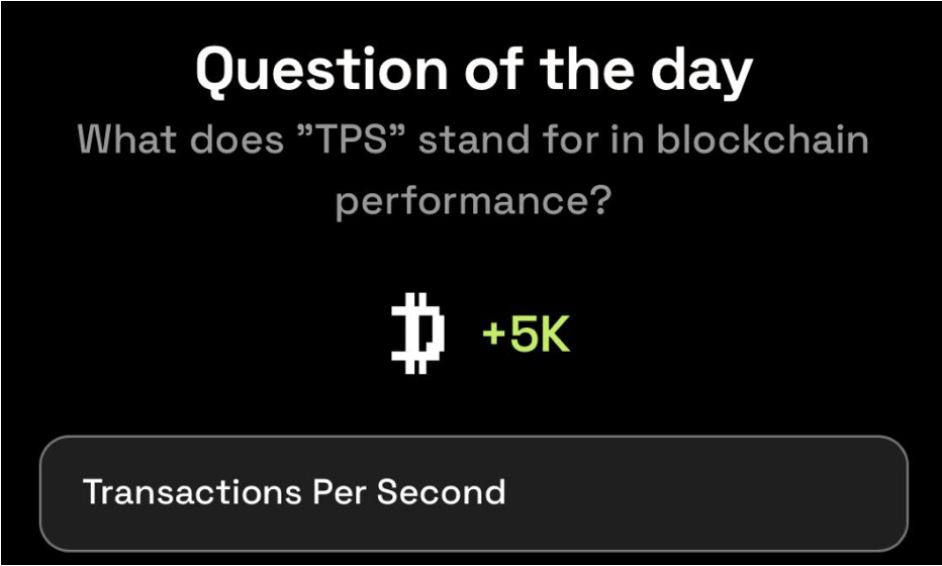Viewport: 942px width, 566px height.
Task: Click the word "in" before blockchain
Action: click(x=634, y=140)
